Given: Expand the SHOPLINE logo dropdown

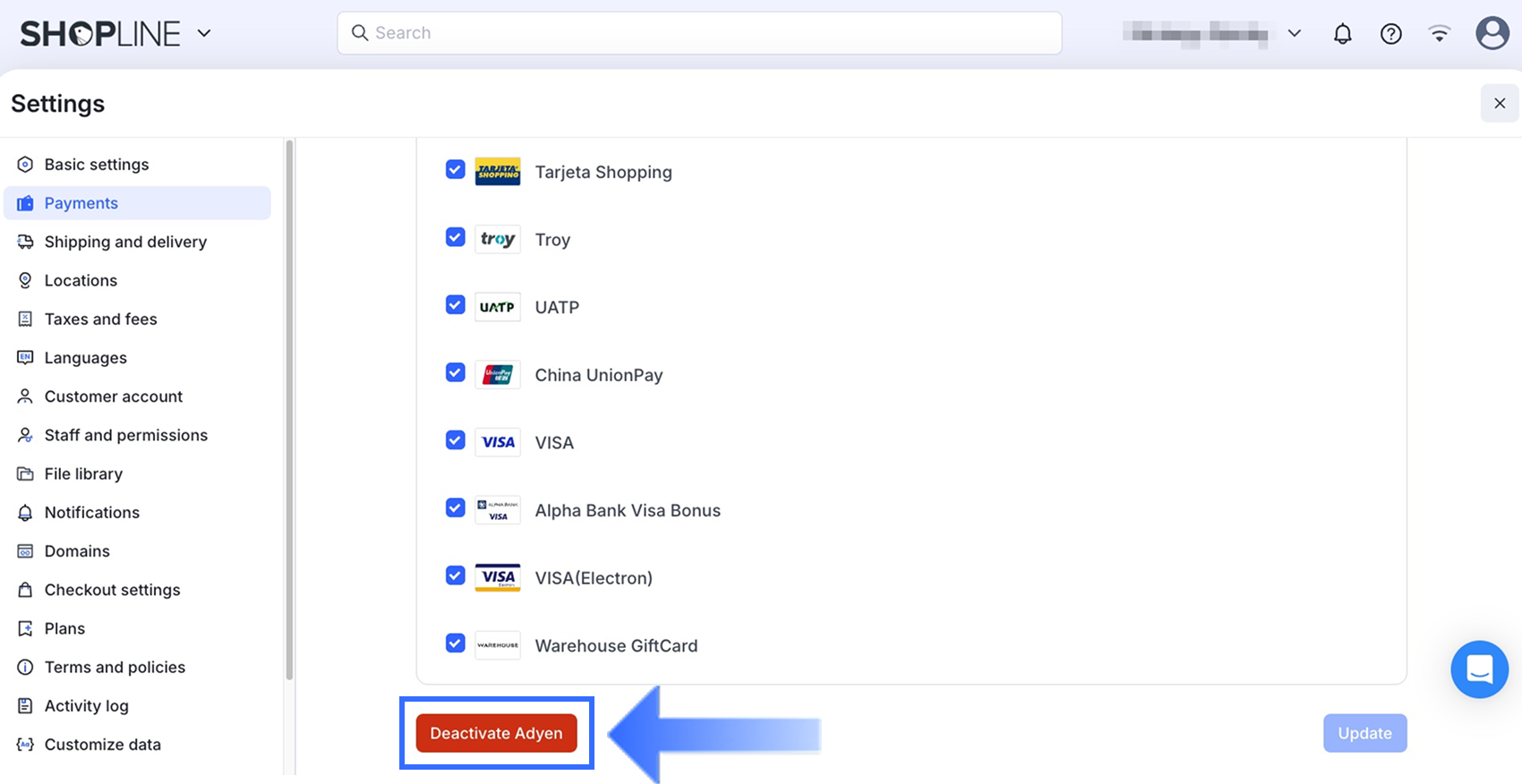Looking at the screenshot, I should pyautogui.click(x=204, y=33).
